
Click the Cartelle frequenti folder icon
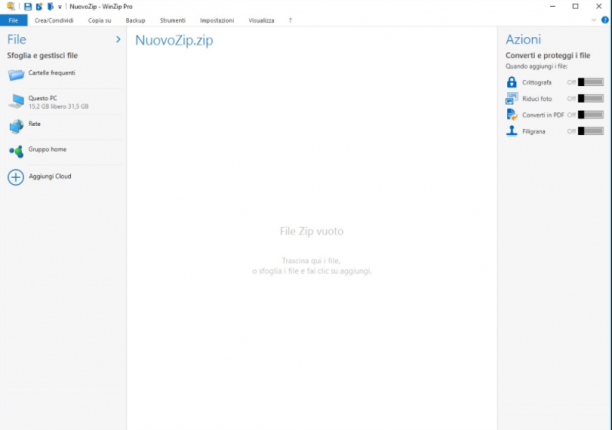click(x=16, y=74)
